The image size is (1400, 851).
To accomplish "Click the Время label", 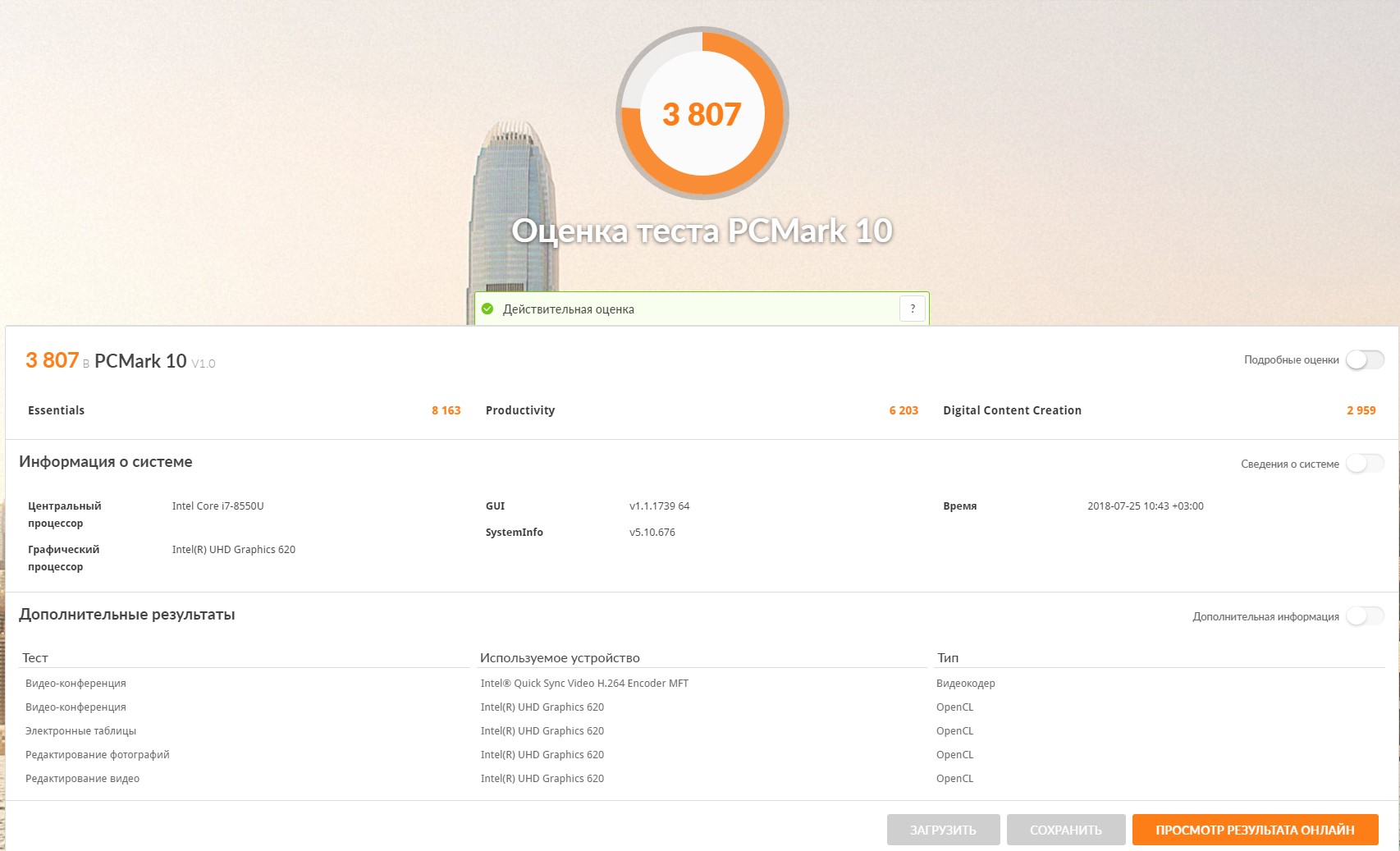I will coord(959,506).
